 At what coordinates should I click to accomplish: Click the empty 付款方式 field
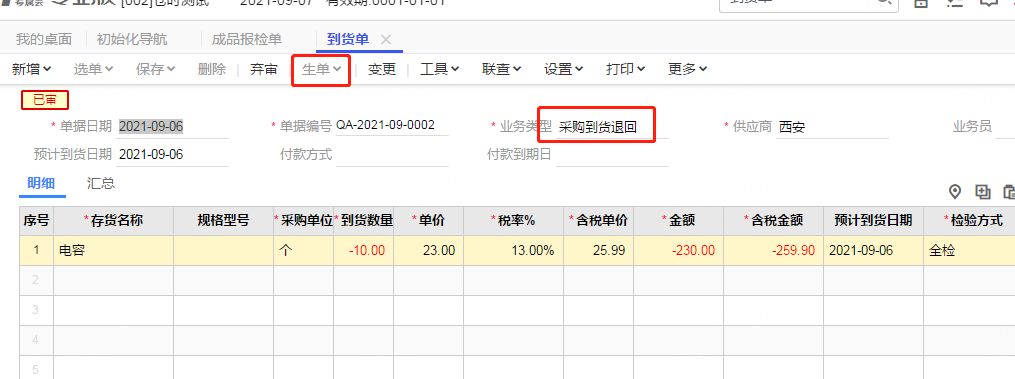(x=392, y=155)
